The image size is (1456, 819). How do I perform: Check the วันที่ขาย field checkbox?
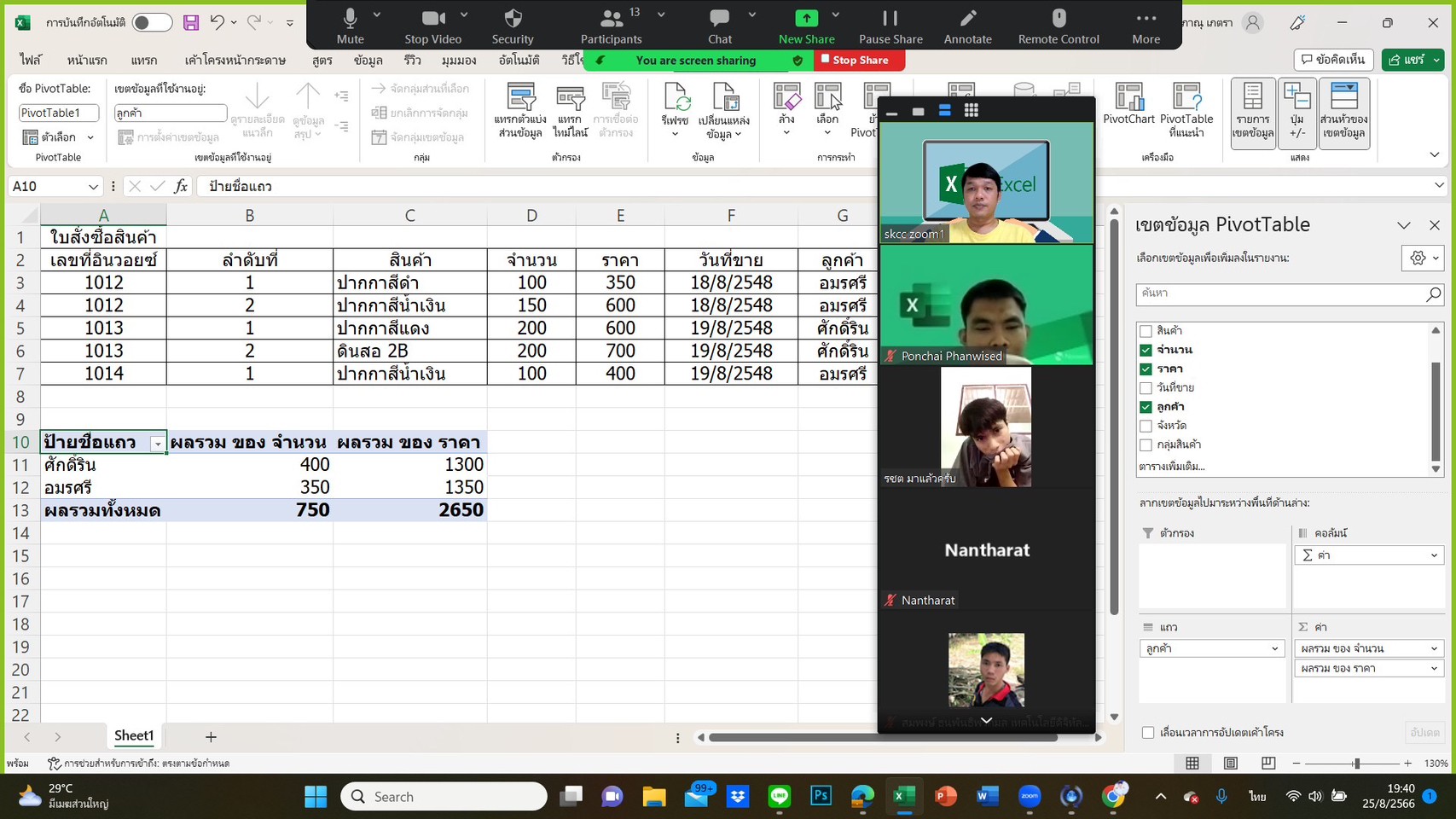click(1146, 388)
